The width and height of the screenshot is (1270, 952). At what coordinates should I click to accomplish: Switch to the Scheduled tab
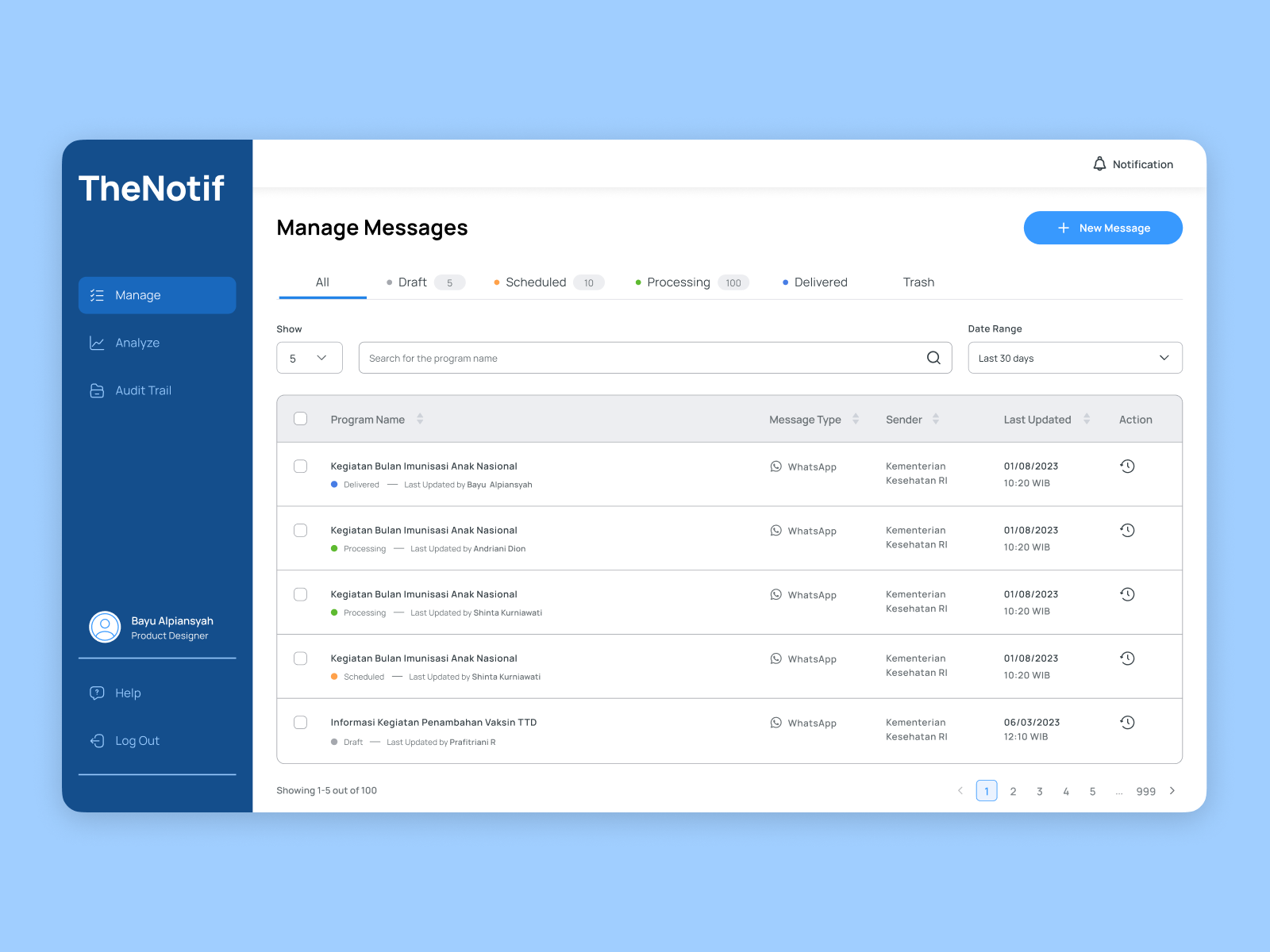[536, 282]
